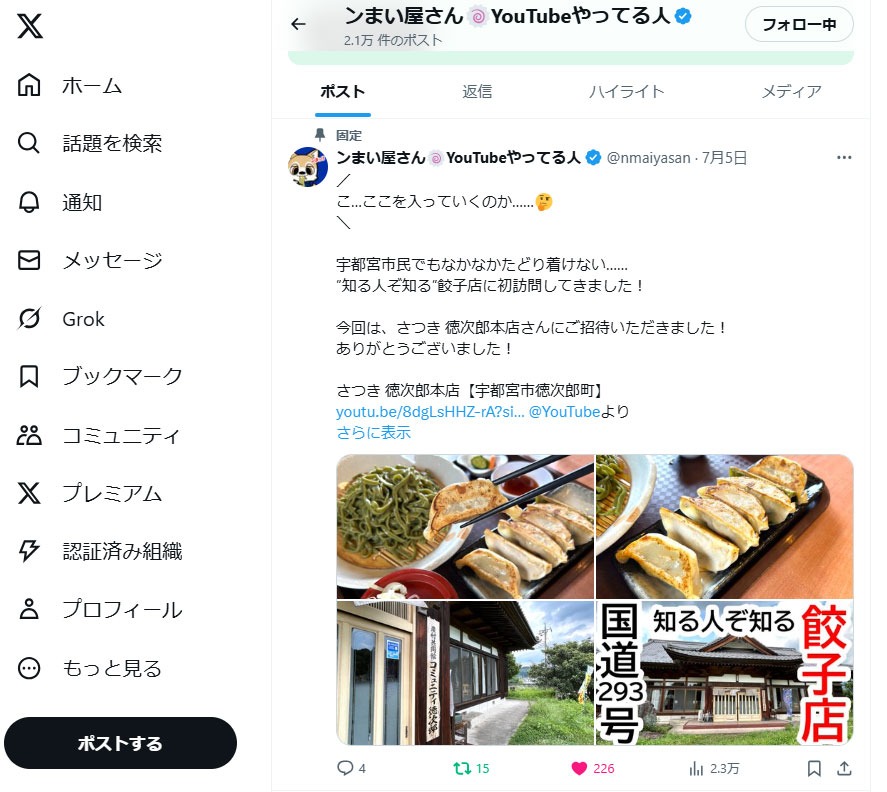Open the ホーム home icon
The width and height of the screenshot is (887, 792).
coord(29,85)
